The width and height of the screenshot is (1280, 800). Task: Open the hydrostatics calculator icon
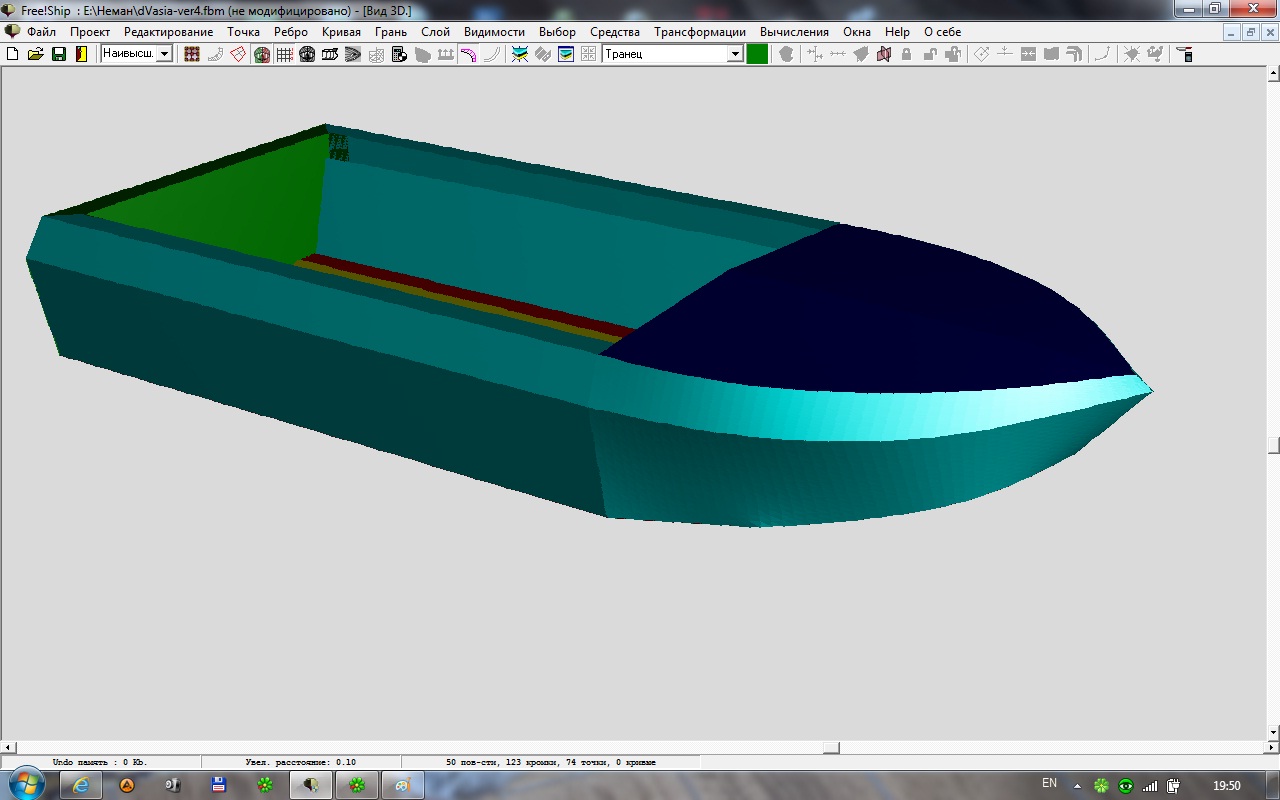pyautogui.click(x=399, y=54)
